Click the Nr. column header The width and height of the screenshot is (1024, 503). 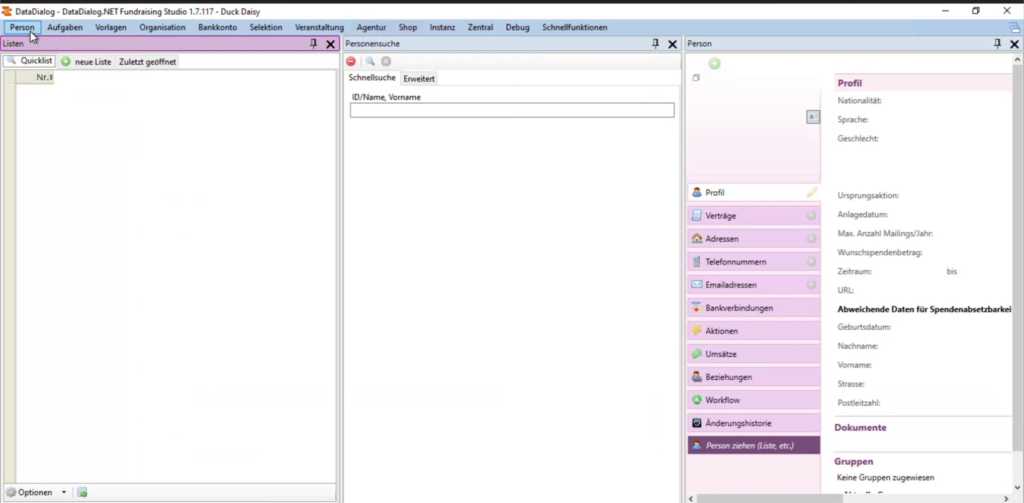pyautogui.click(x=35, y=78)
